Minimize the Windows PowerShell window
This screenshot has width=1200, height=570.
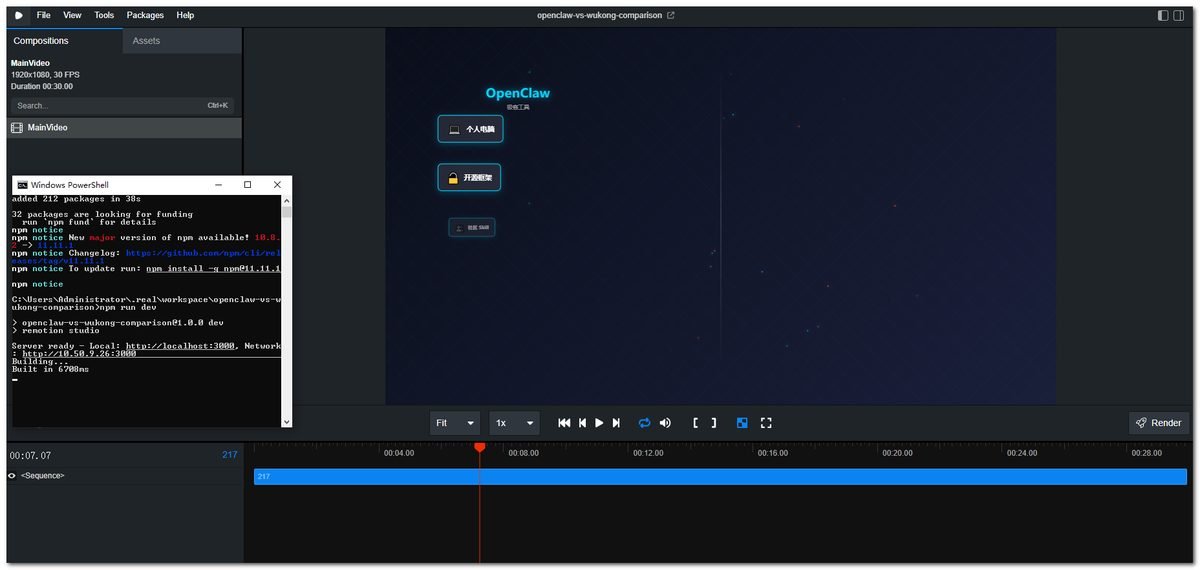218,185
